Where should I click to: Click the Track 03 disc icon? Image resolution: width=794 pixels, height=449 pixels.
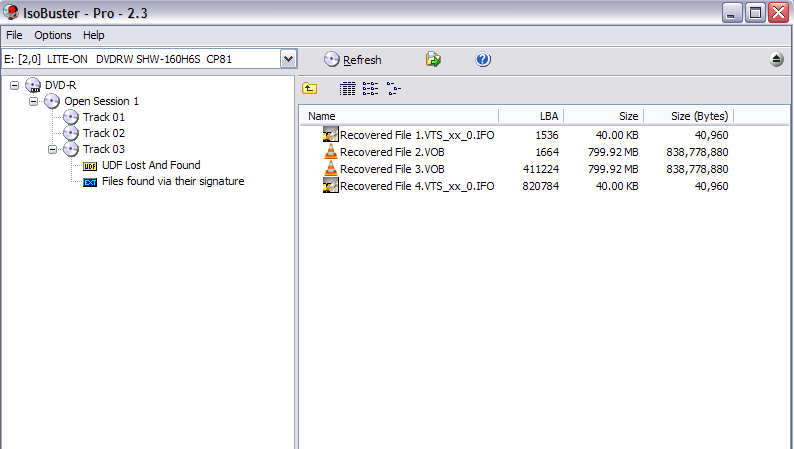point(71,149)
